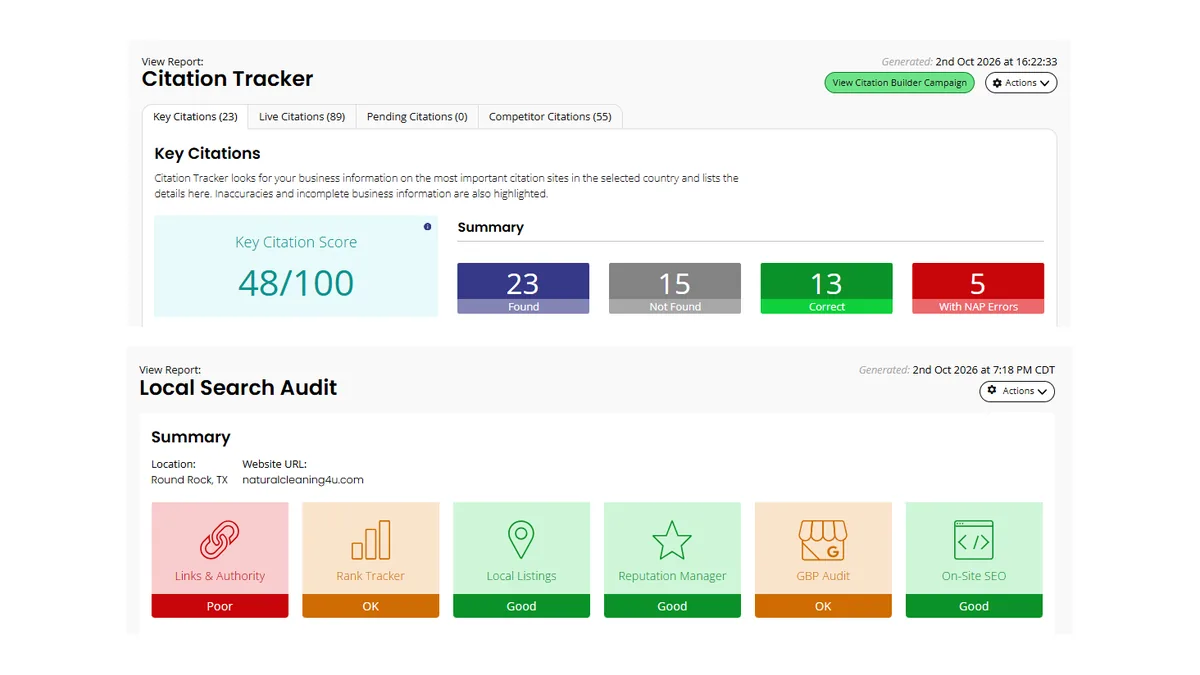Click the naturalcleaning4u.com website URL
The height and width of the screenshot is (675, 1200).
303,480
